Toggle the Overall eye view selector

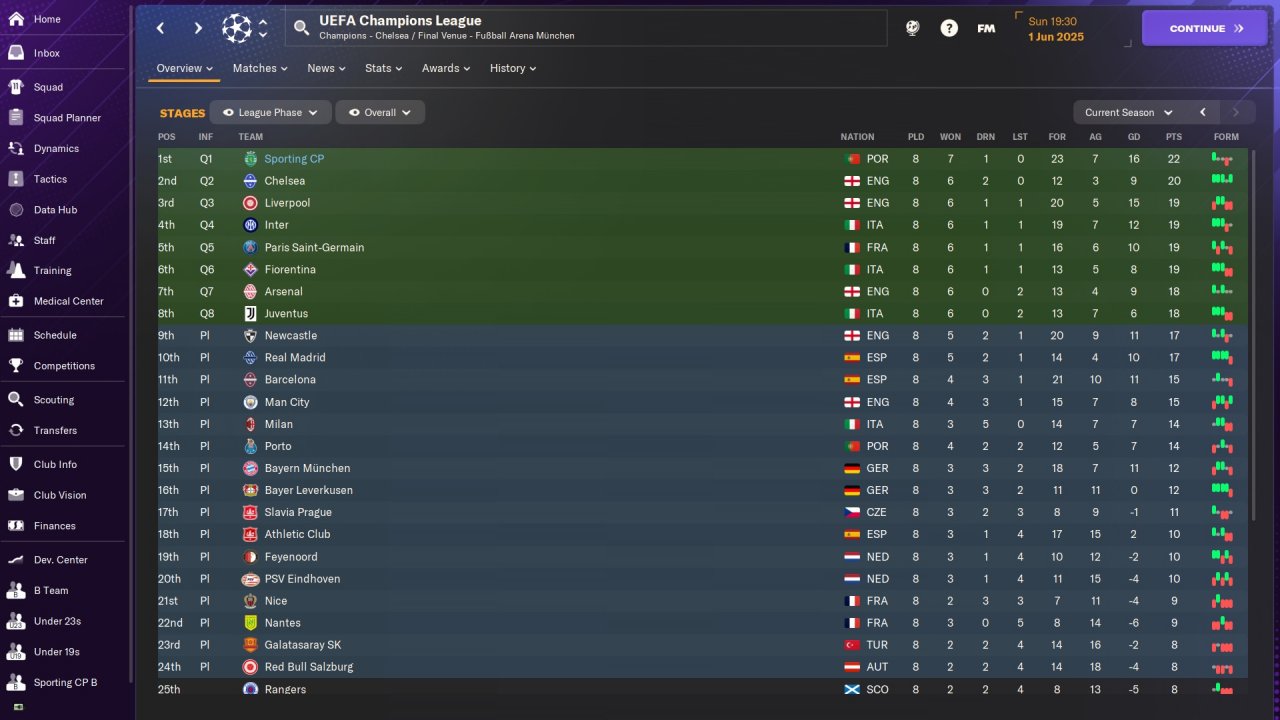380,113
